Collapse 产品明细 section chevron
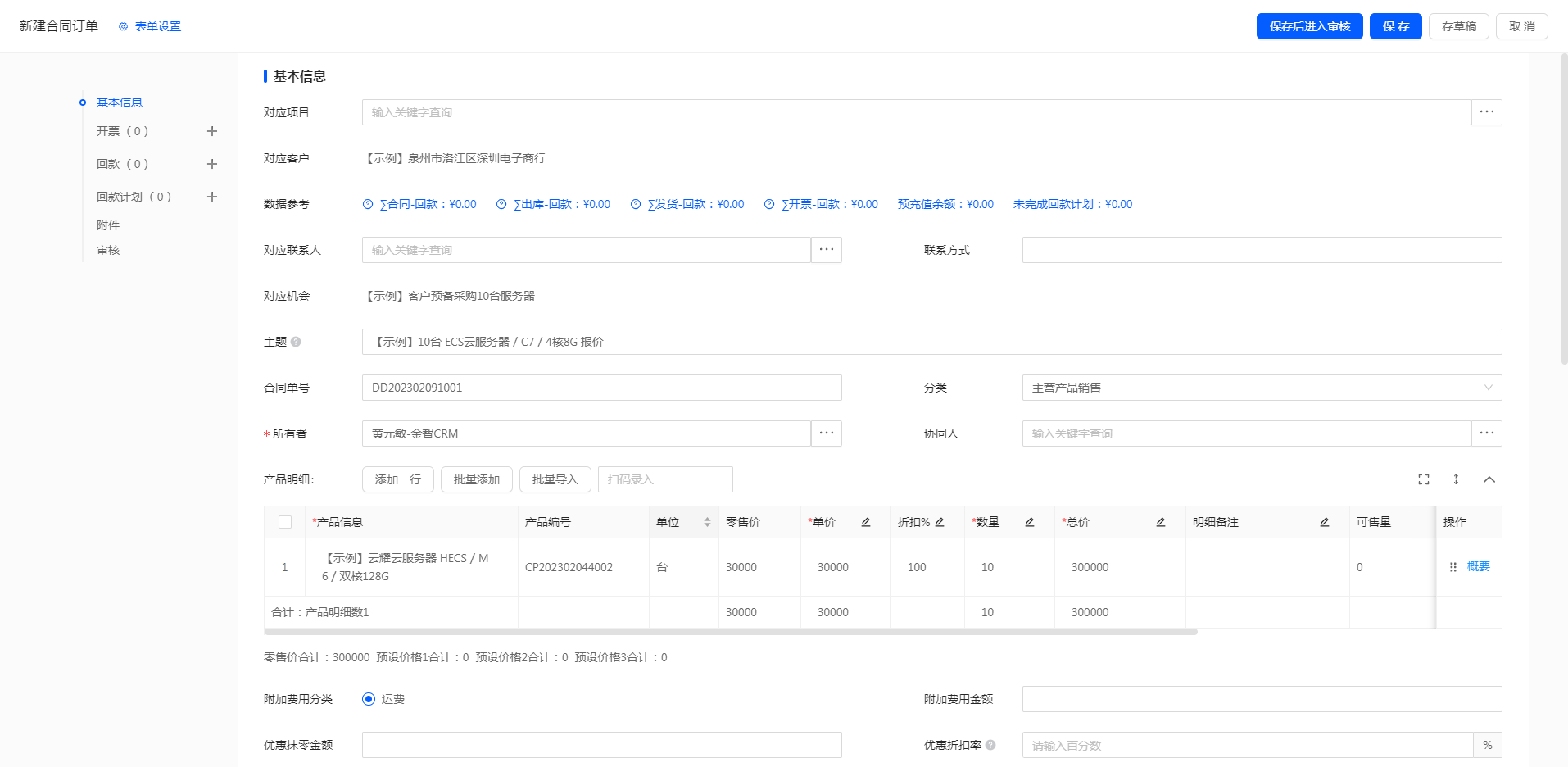The width and height of the screenshot is (1568, 767). tap(1489, 479)
